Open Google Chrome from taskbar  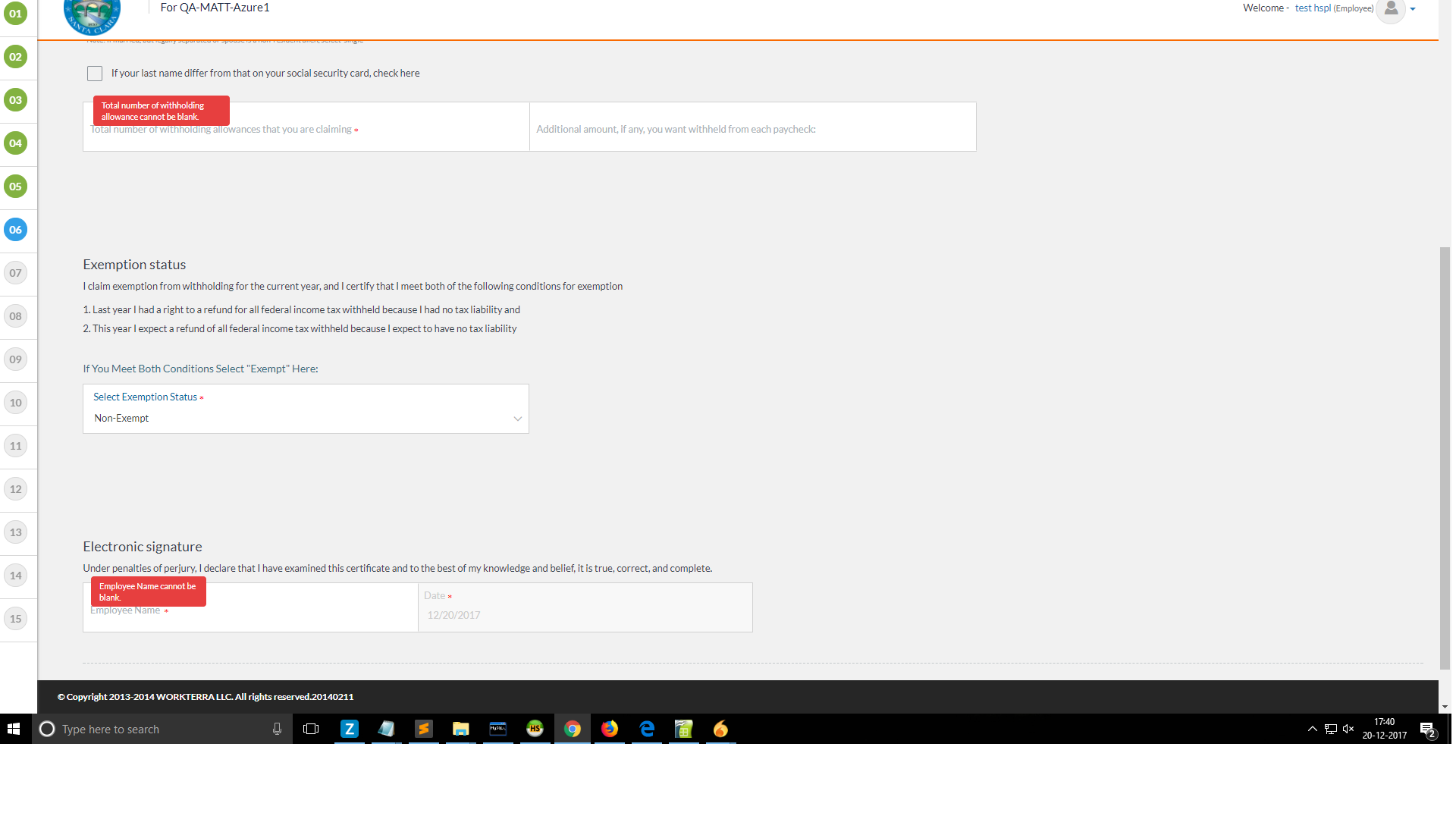[x=573, y=729]
